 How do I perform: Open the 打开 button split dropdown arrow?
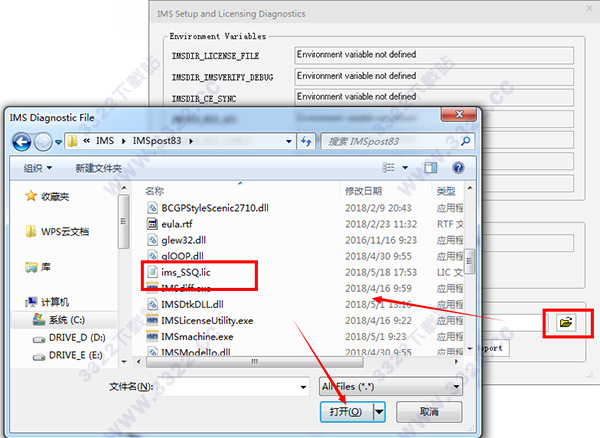click(379, 412)
